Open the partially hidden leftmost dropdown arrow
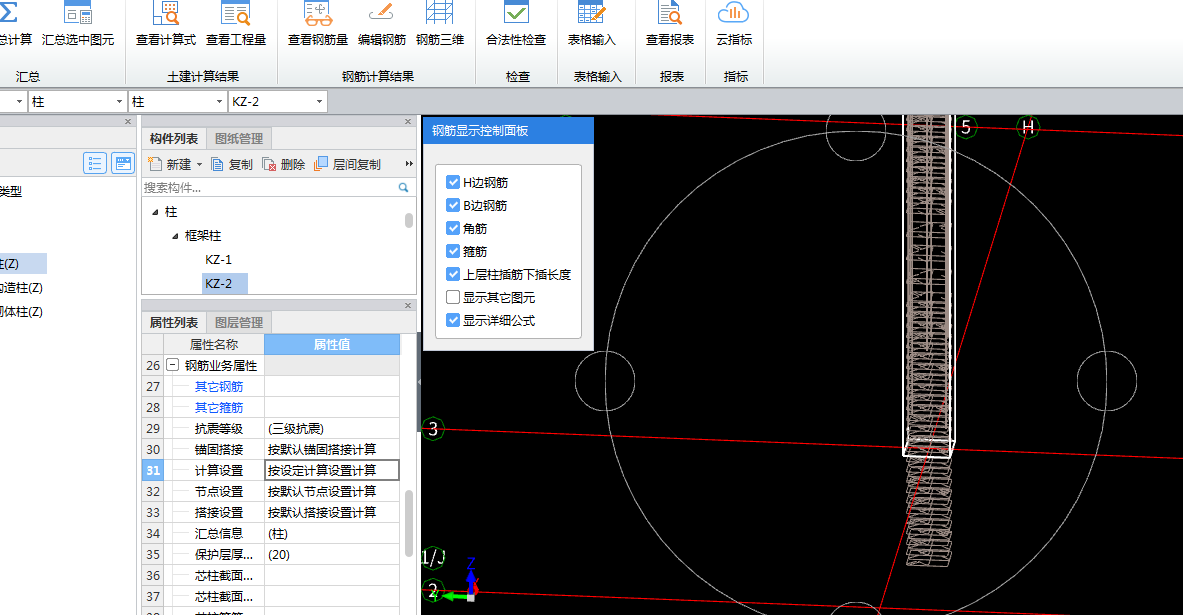This screenshot has height=615, width=1183. pyautogui.click(x=19, y=101)
